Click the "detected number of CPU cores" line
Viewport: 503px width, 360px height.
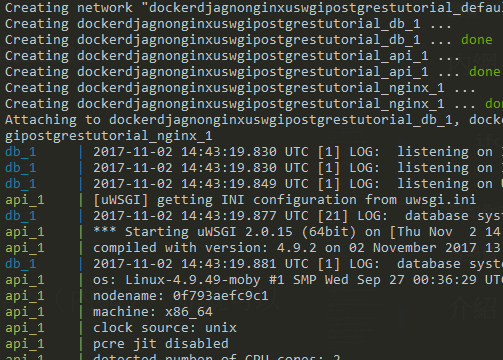(x=217, y=357)
